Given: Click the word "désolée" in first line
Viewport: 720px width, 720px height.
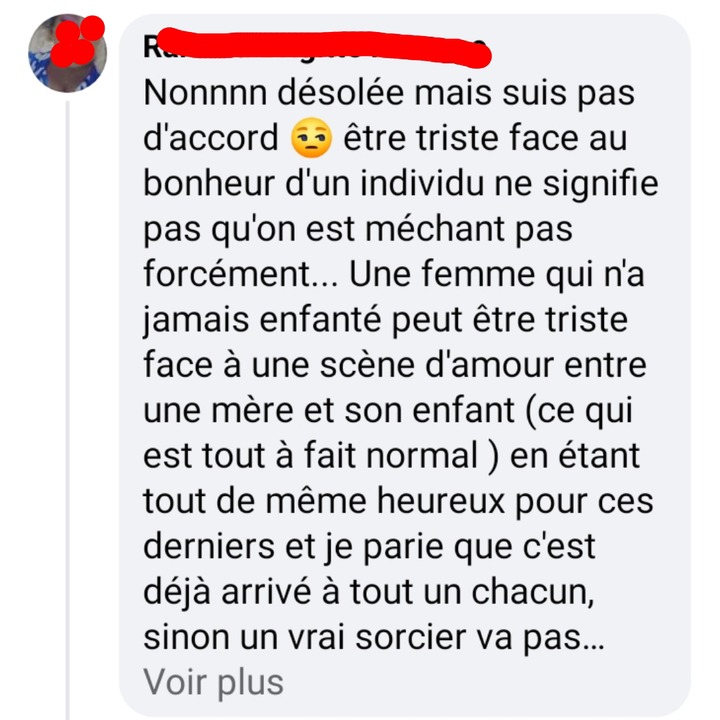Looking at the screenshot, I should 340,93.
